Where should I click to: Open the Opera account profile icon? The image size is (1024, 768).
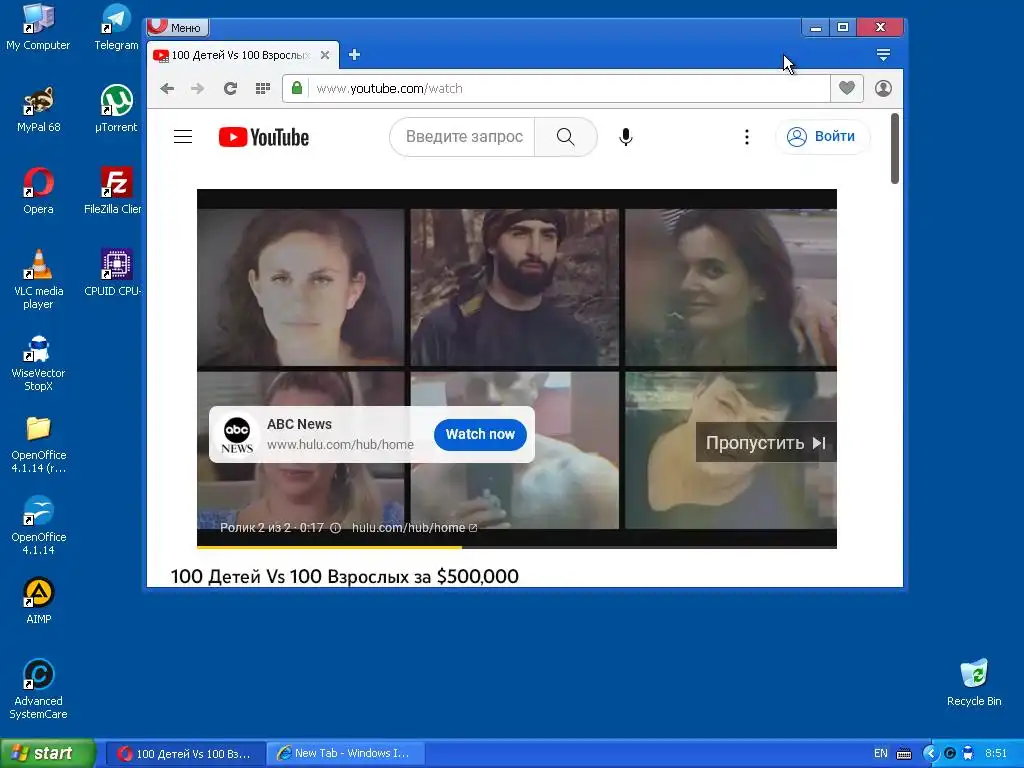883,88
